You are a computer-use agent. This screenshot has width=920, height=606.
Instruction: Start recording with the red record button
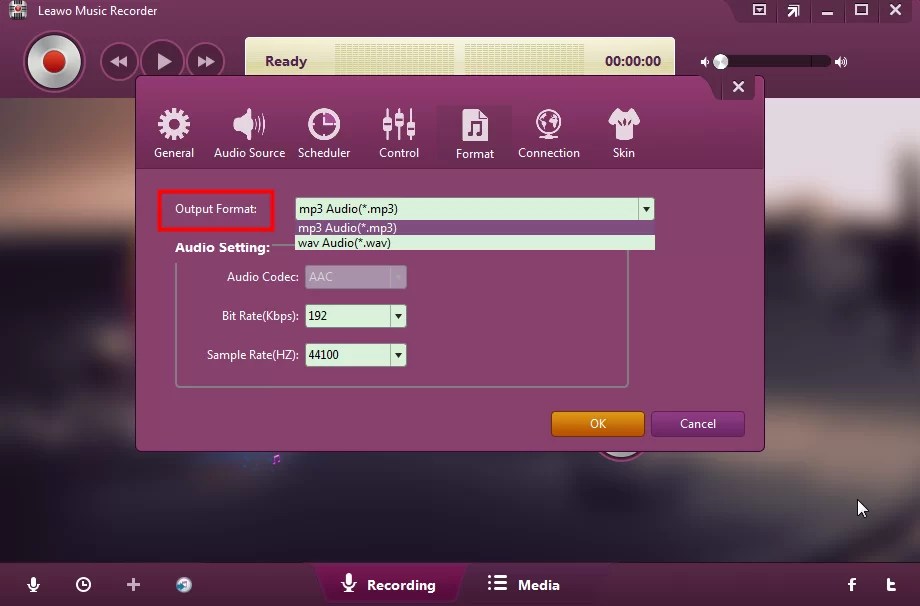point(54,62)
